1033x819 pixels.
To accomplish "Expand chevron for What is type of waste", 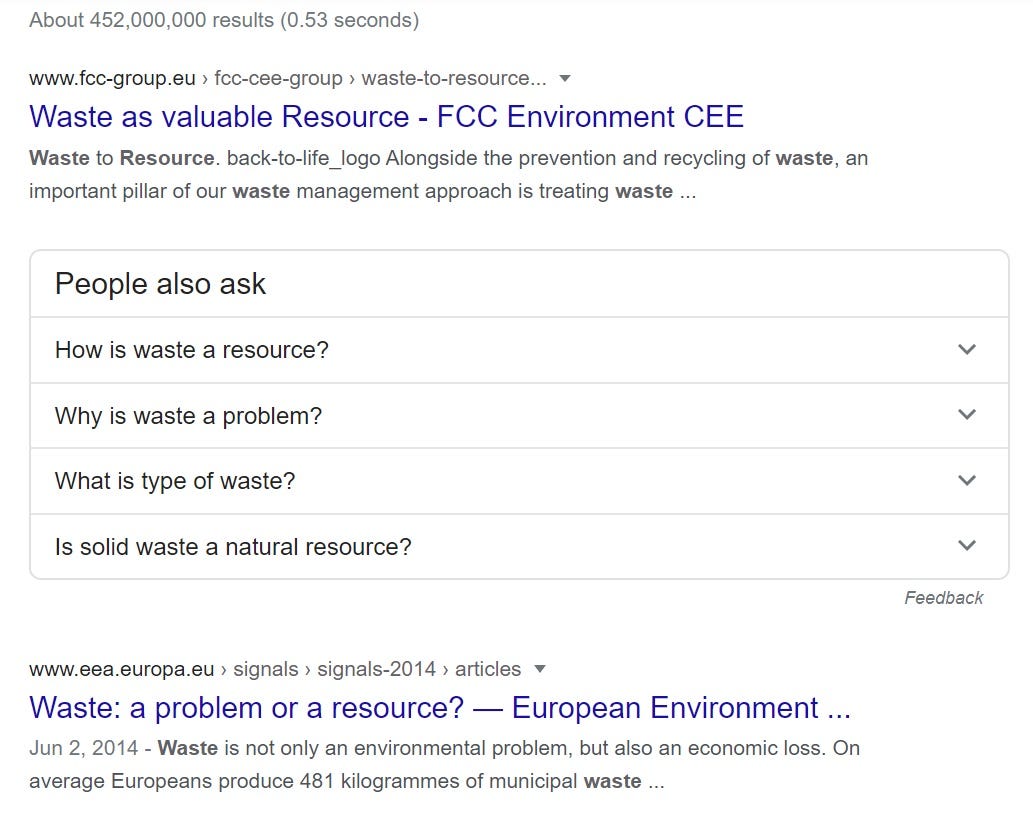I will [x=966, y=480].
